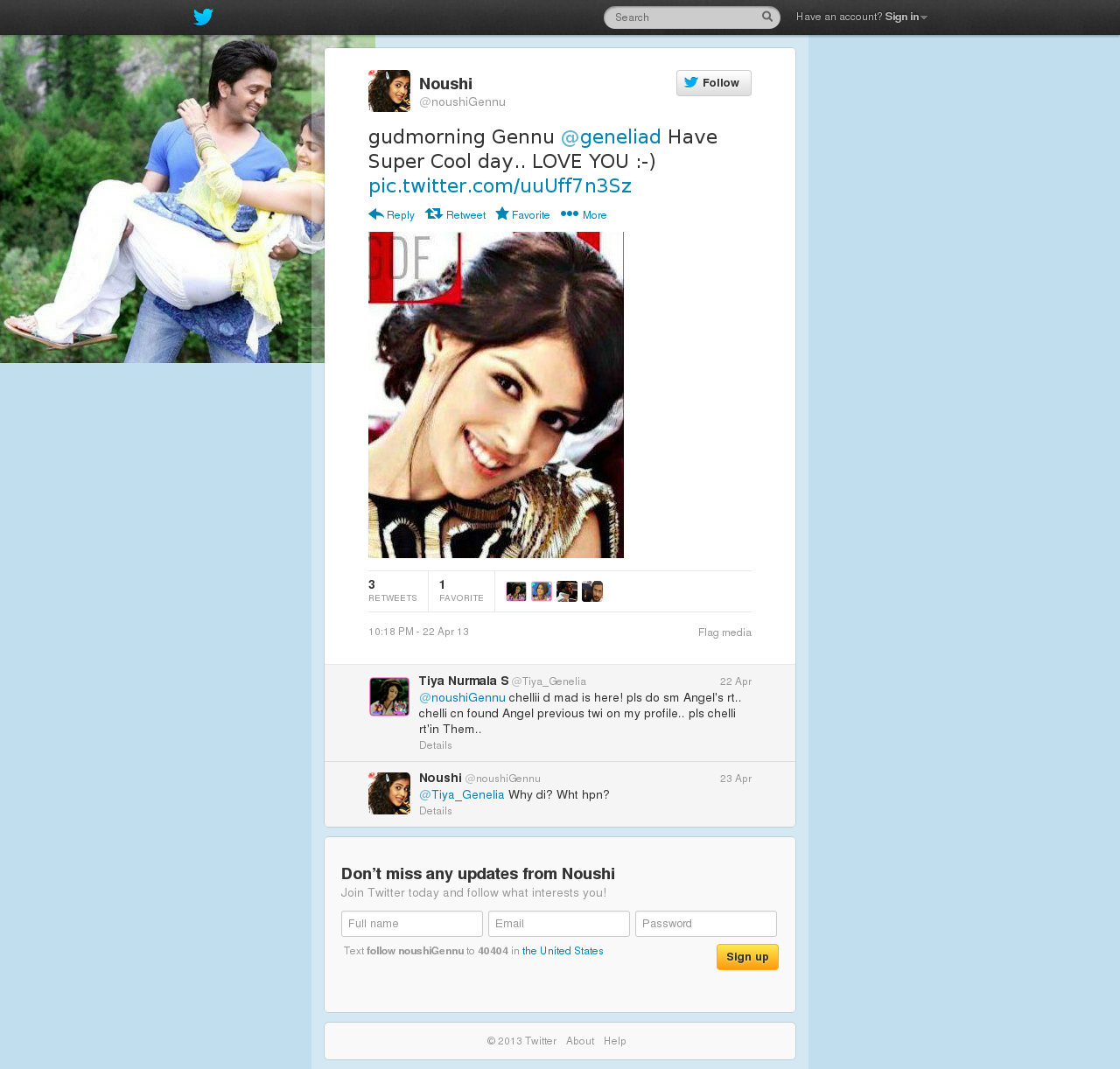Viewport: 1120px width, 1069px height.
Task: Open Tiya Nurmala S avatar
Action: click(x=389, y=697)
